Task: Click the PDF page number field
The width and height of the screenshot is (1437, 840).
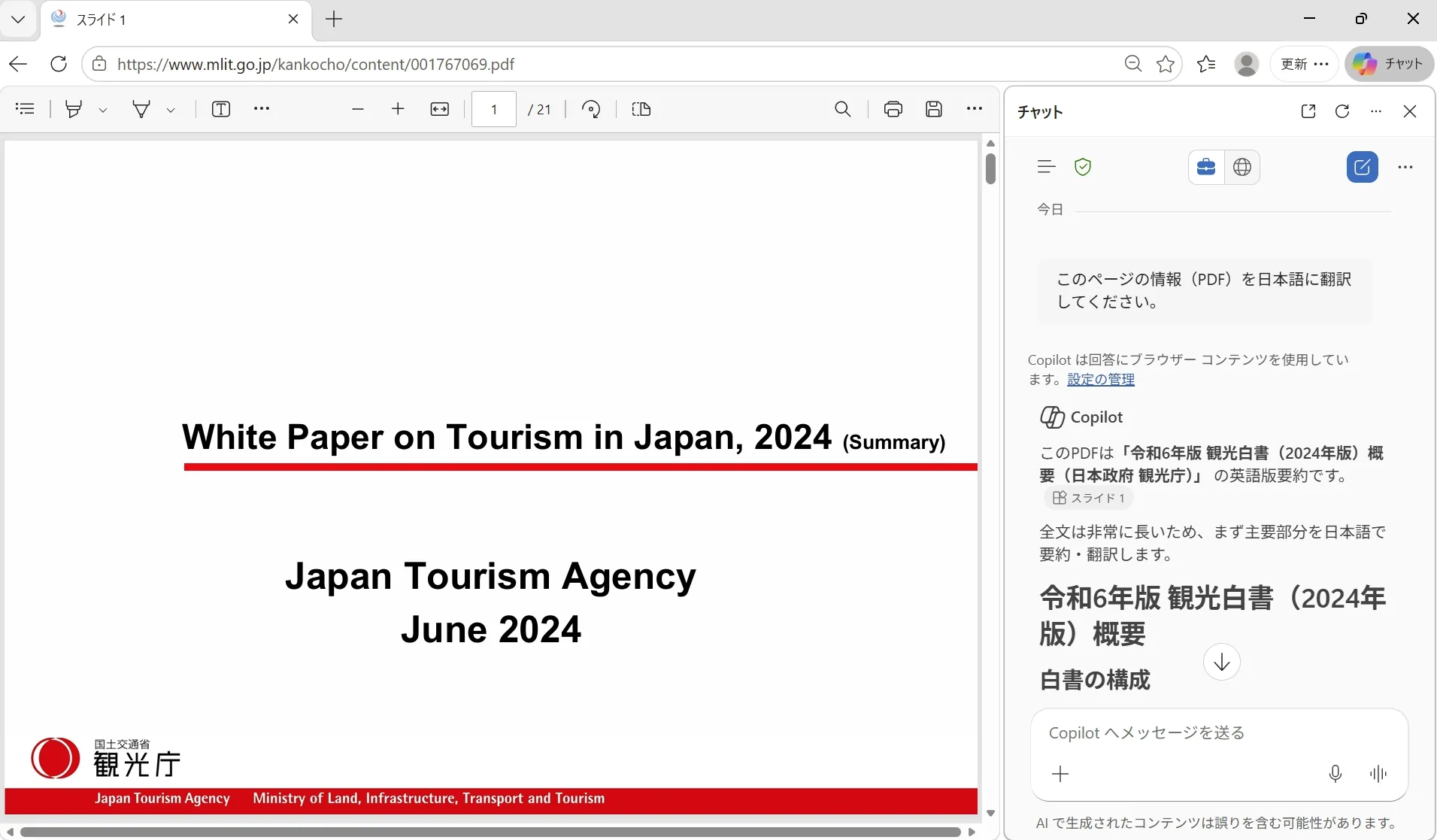Action: click(494, 109)
